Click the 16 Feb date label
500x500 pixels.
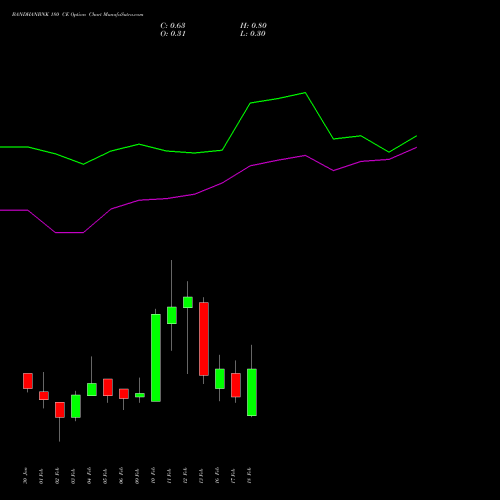pos(217,476)
